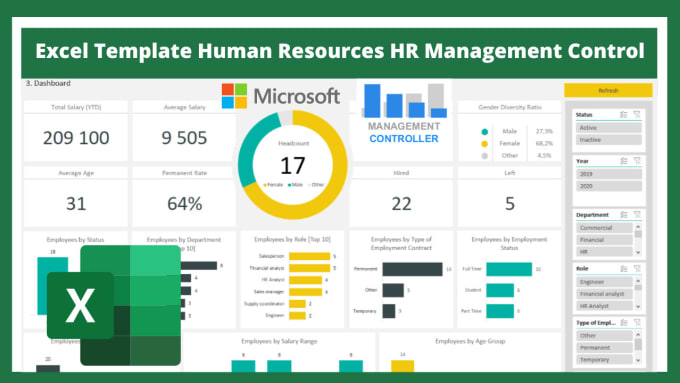Click the yellow Refresh button

[608, 90]
